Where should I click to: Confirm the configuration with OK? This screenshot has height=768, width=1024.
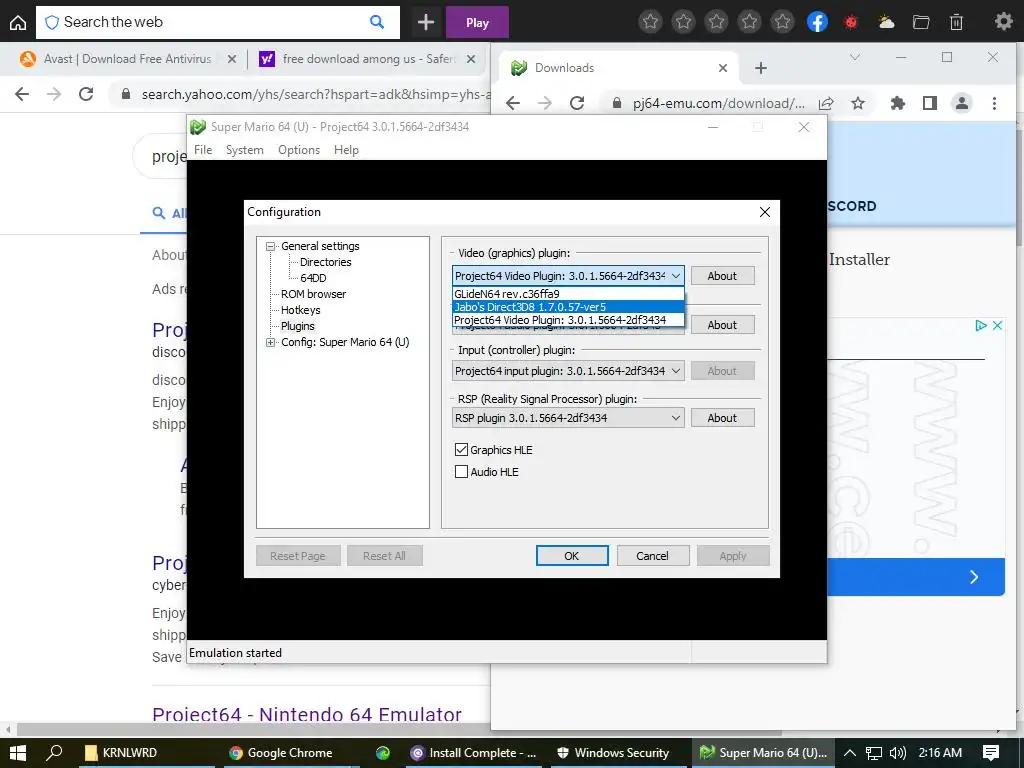point(571,556)
